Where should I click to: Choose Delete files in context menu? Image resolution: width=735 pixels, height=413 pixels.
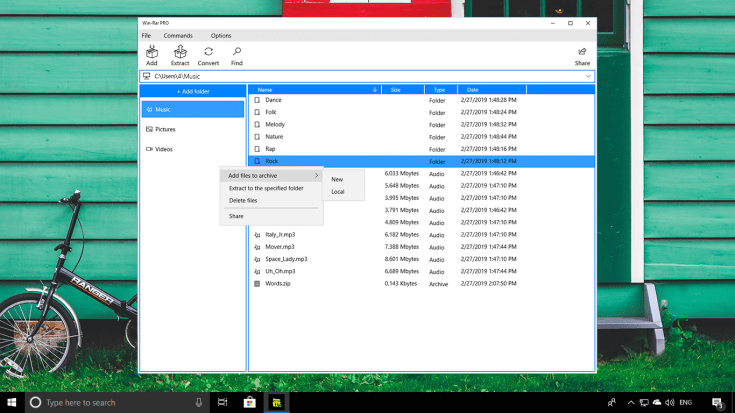(x=243, y=200)
